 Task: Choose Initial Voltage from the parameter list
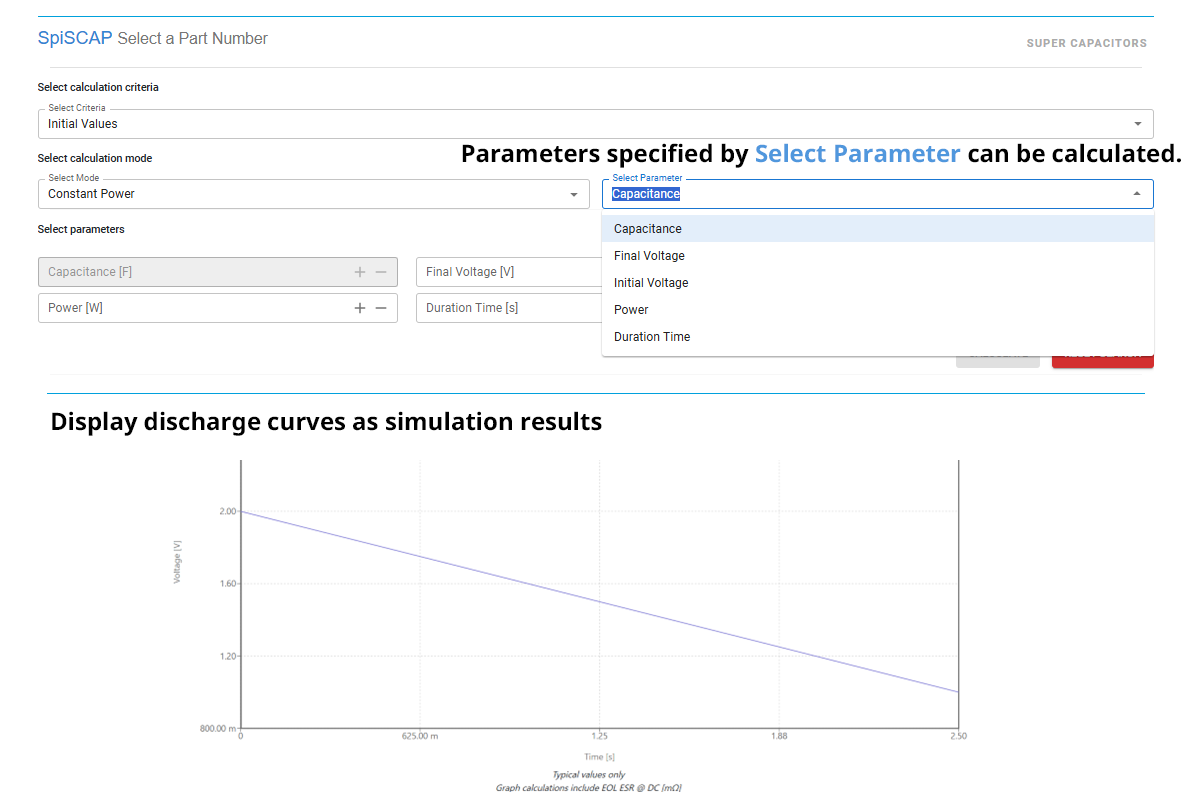click(x=878, y=283)
